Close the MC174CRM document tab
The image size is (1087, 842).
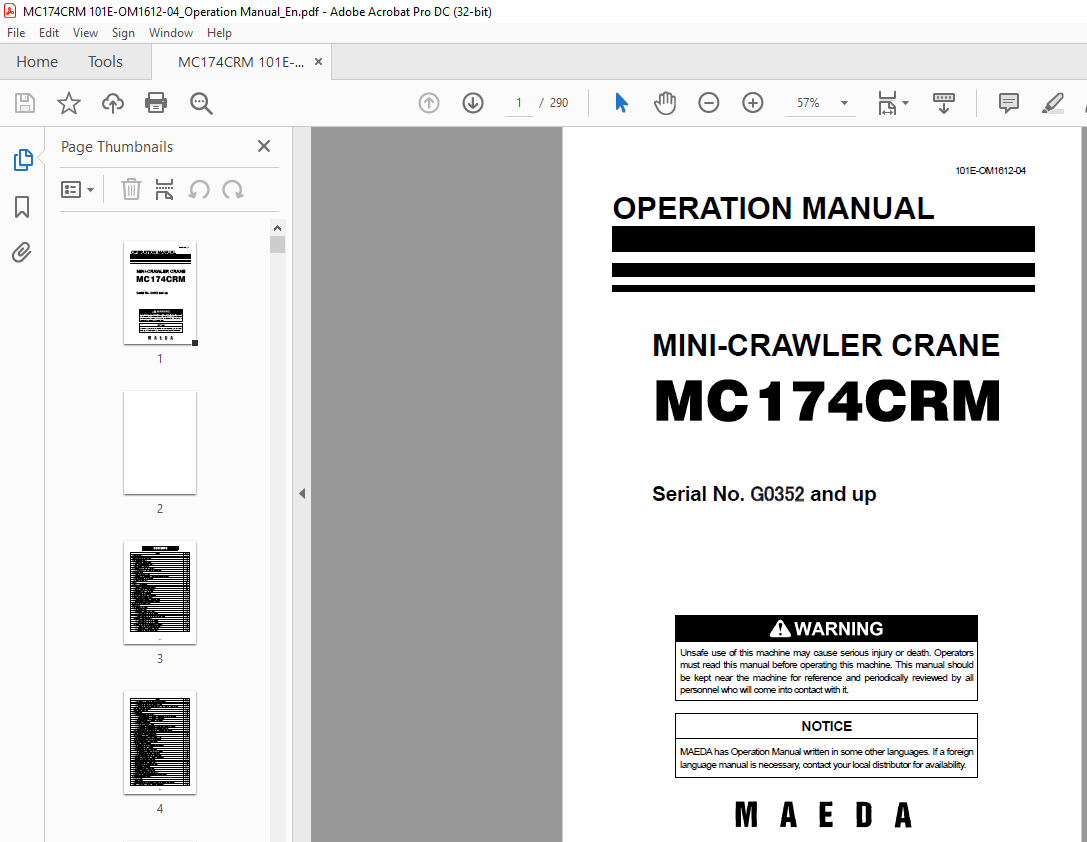(318, 62)
